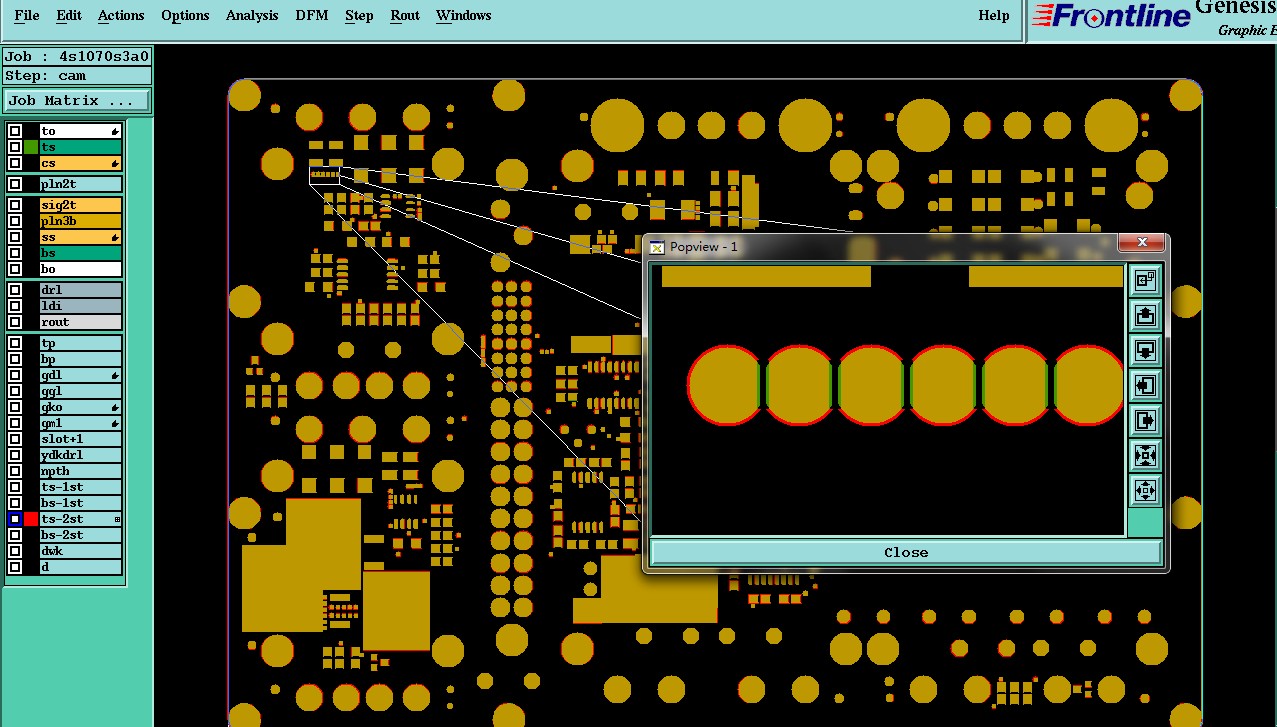This screenshot has width=1277, height=727.
Task: Show the 'sig2t' layer via its checkbox
Action: [15, 205]
